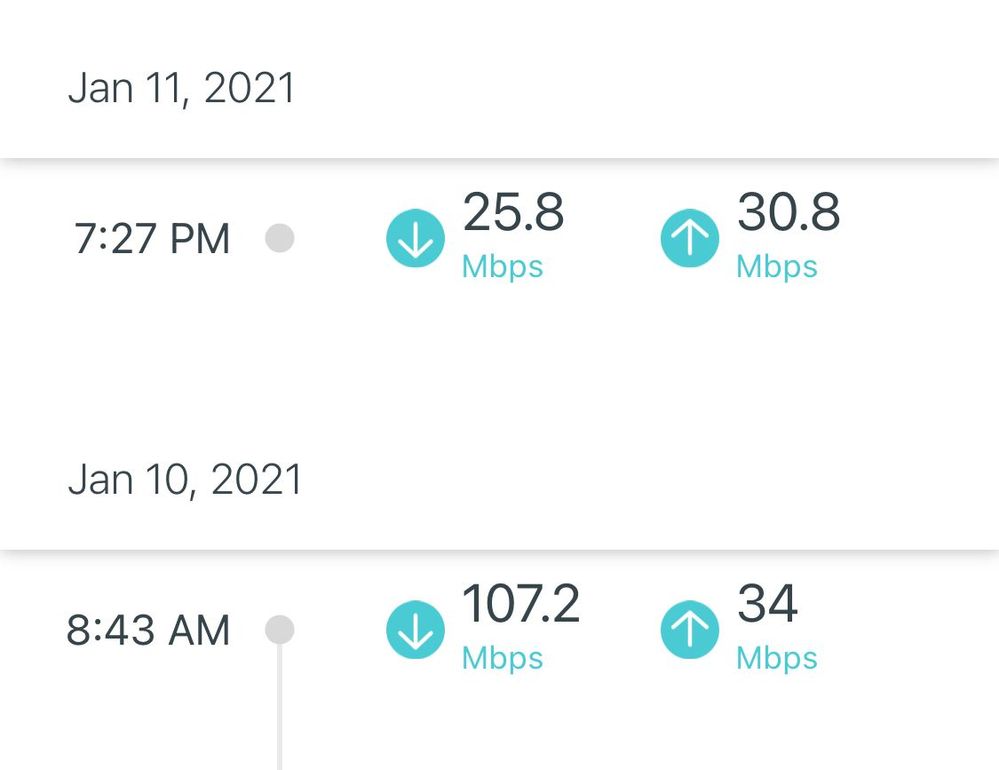The width and height of the screenshot is (999, 770).
Task: Tap the Mbps label under 34
Action: pos(777,658)
